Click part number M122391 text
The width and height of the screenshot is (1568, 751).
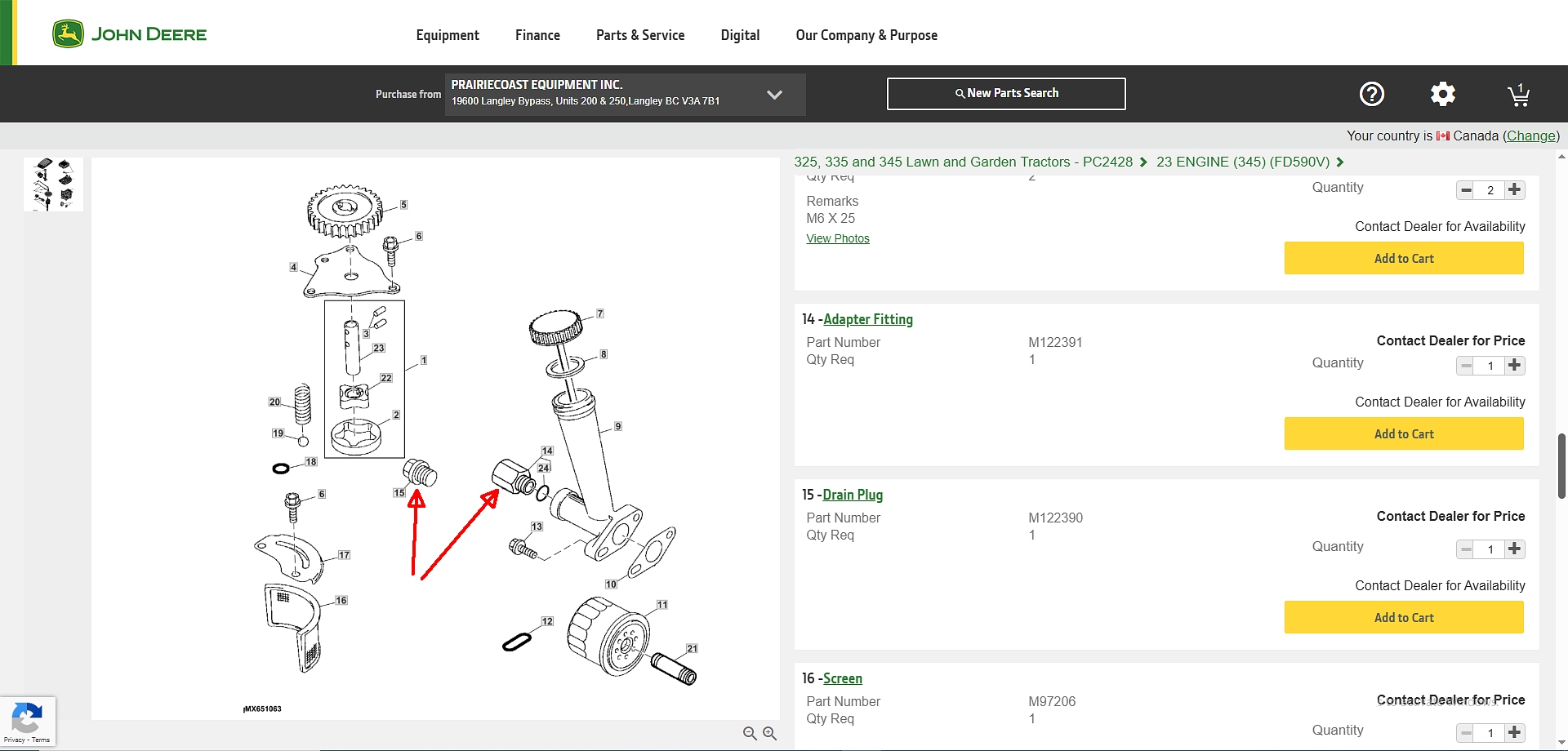(x=1055, y=342)
